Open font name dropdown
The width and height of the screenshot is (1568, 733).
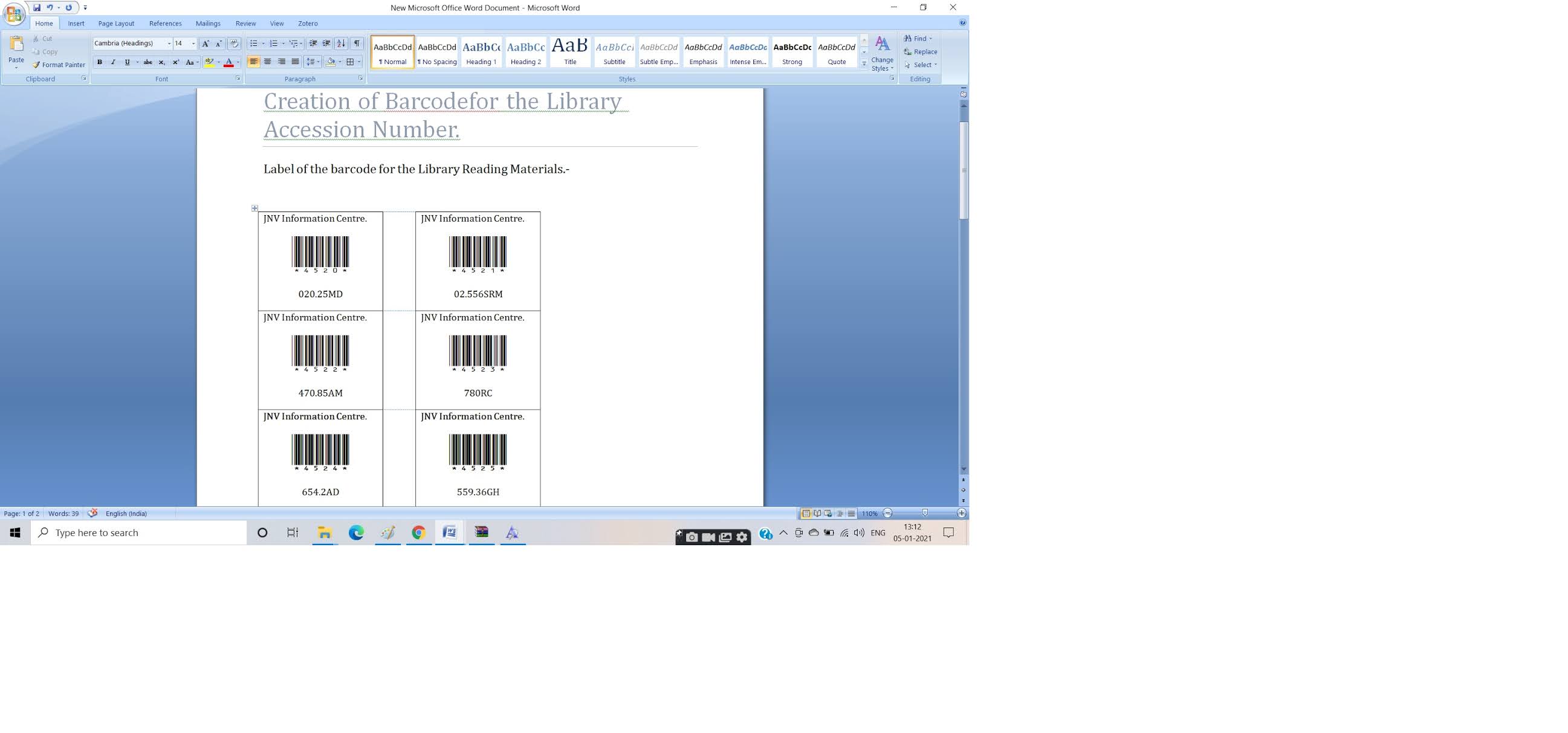169,43
